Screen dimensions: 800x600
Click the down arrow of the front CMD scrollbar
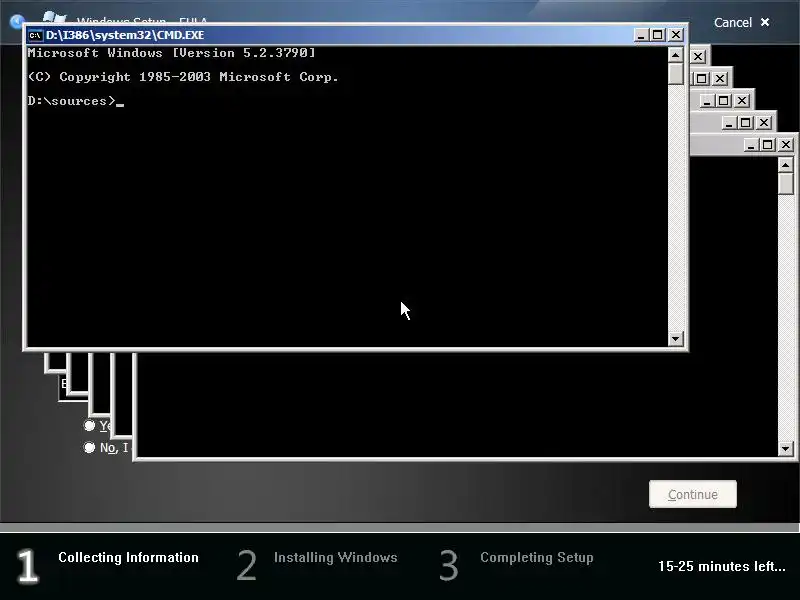[676, 338]
